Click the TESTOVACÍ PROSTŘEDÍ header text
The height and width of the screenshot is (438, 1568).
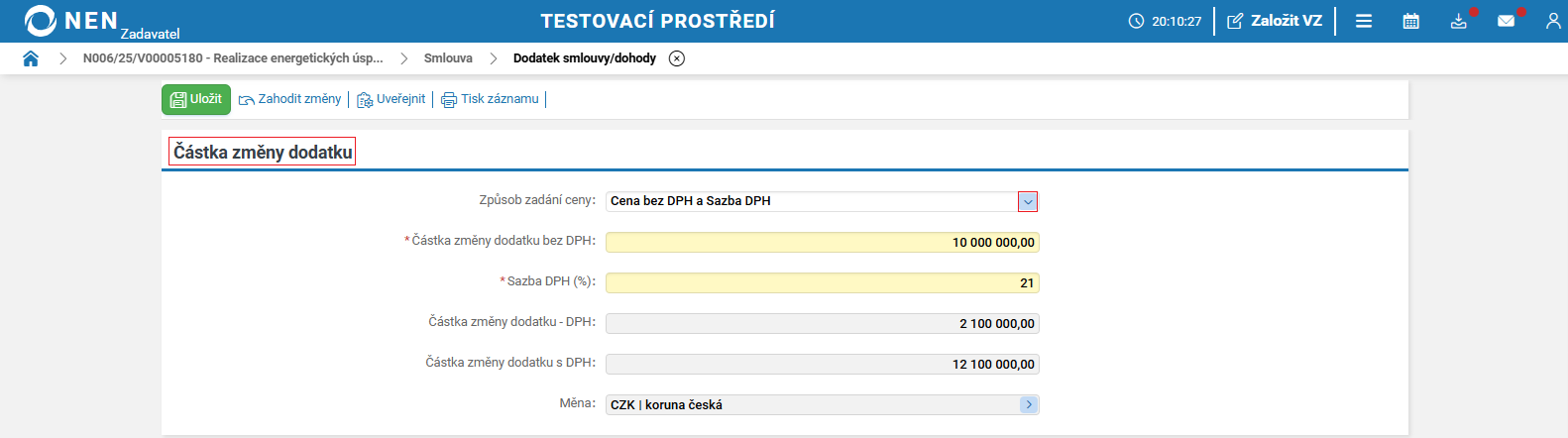tap(657, 21)
